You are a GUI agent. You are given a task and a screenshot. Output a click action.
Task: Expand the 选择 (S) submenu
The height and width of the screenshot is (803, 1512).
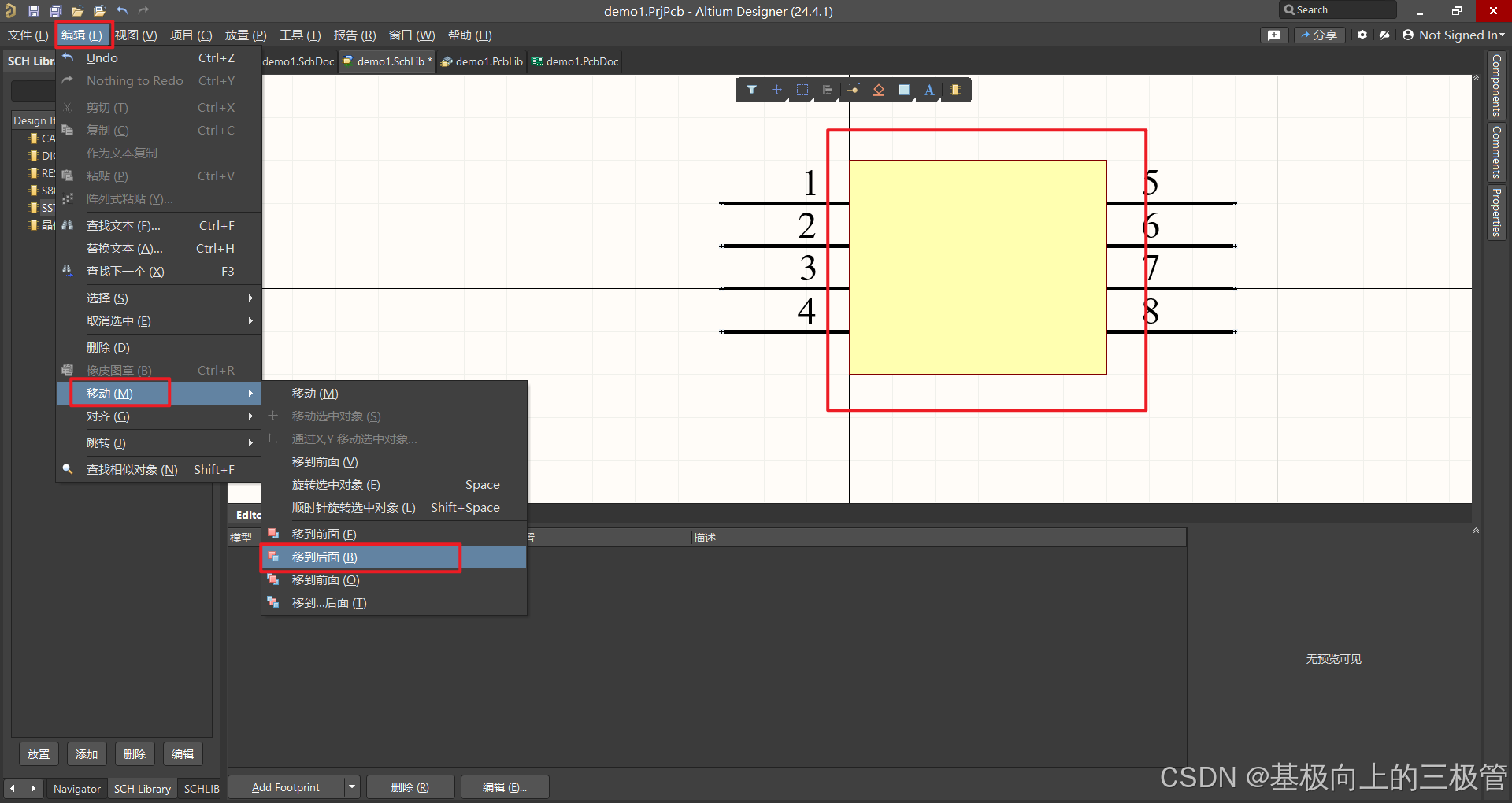159,298
